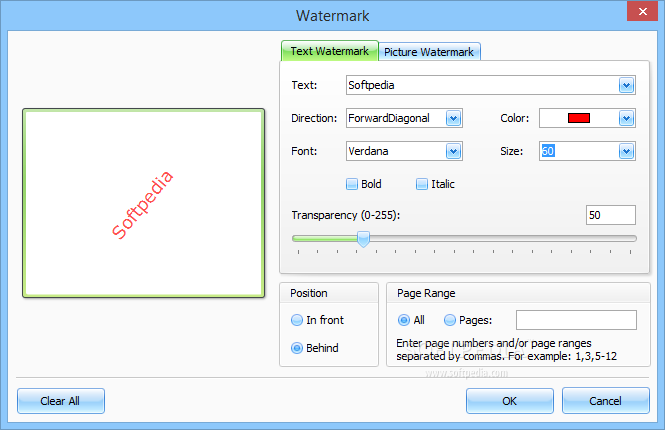Expand the Size dropdown arrow
665x430 pixels.
point(626,151)
